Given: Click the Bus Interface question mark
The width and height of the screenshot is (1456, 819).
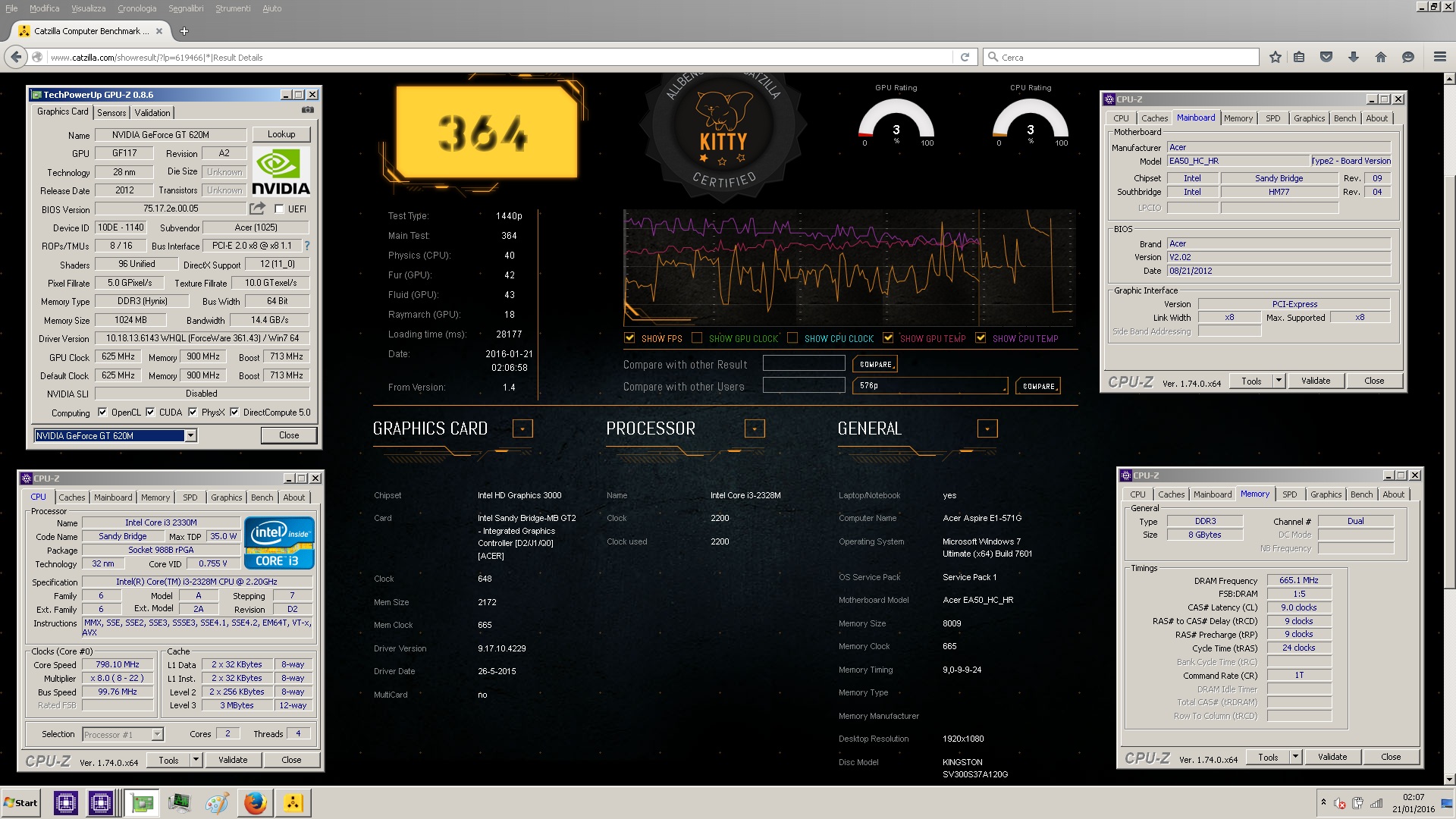Looking at the screenshot, I should click(x=307, y=246).
